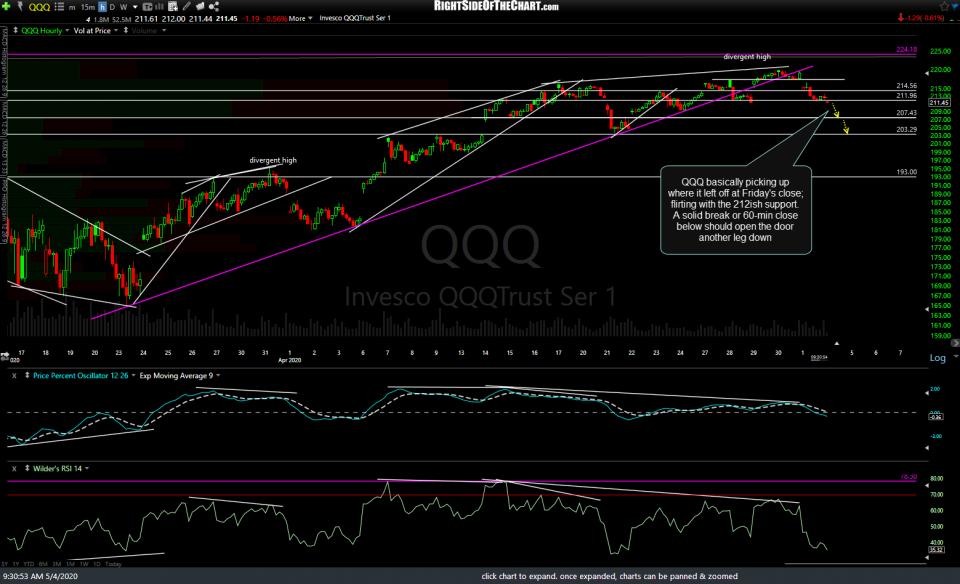Click the More price data menu

[295, 17]
